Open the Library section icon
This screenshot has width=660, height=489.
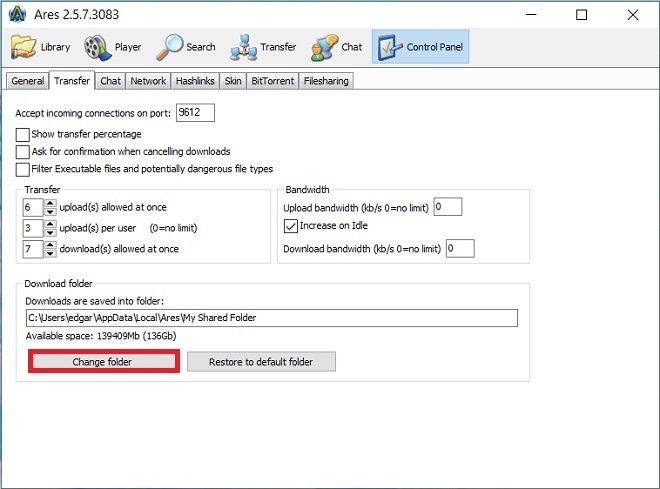coord(23,47)
